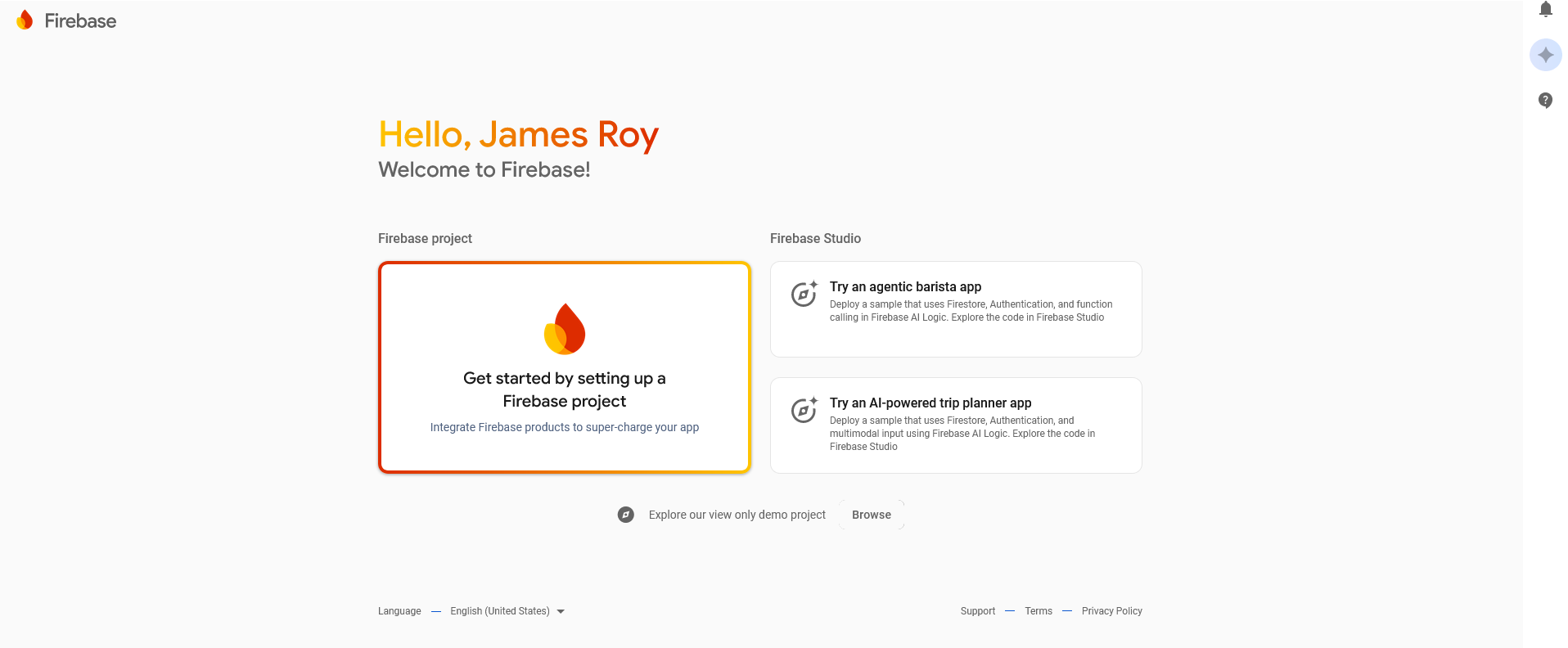Click 'Explore our view only demo project' text
1568x648 pixels.
click(x=737, y=515)
